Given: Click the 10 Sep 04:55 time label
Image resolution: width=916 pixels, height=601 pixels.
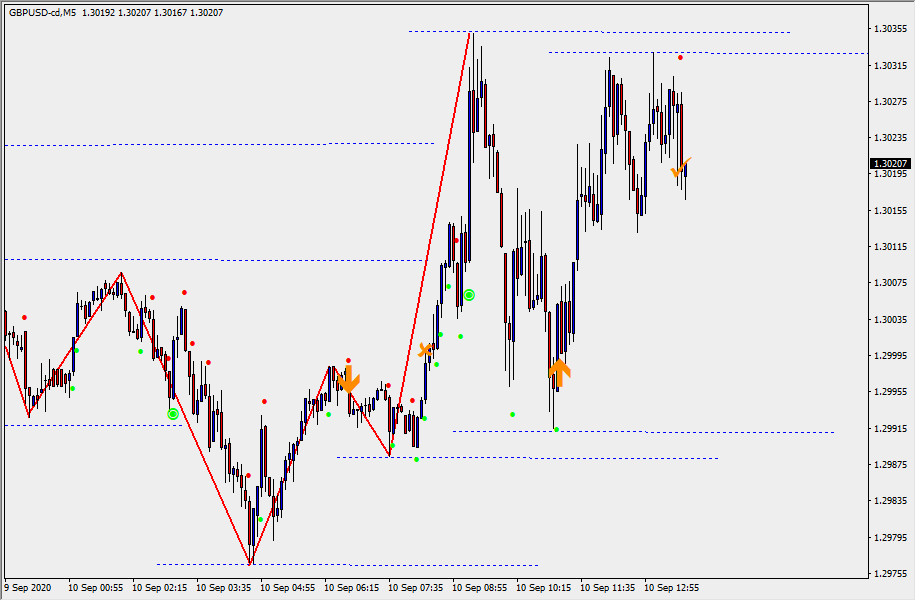Looking at the screenshot, I should [x=290, y=588].
